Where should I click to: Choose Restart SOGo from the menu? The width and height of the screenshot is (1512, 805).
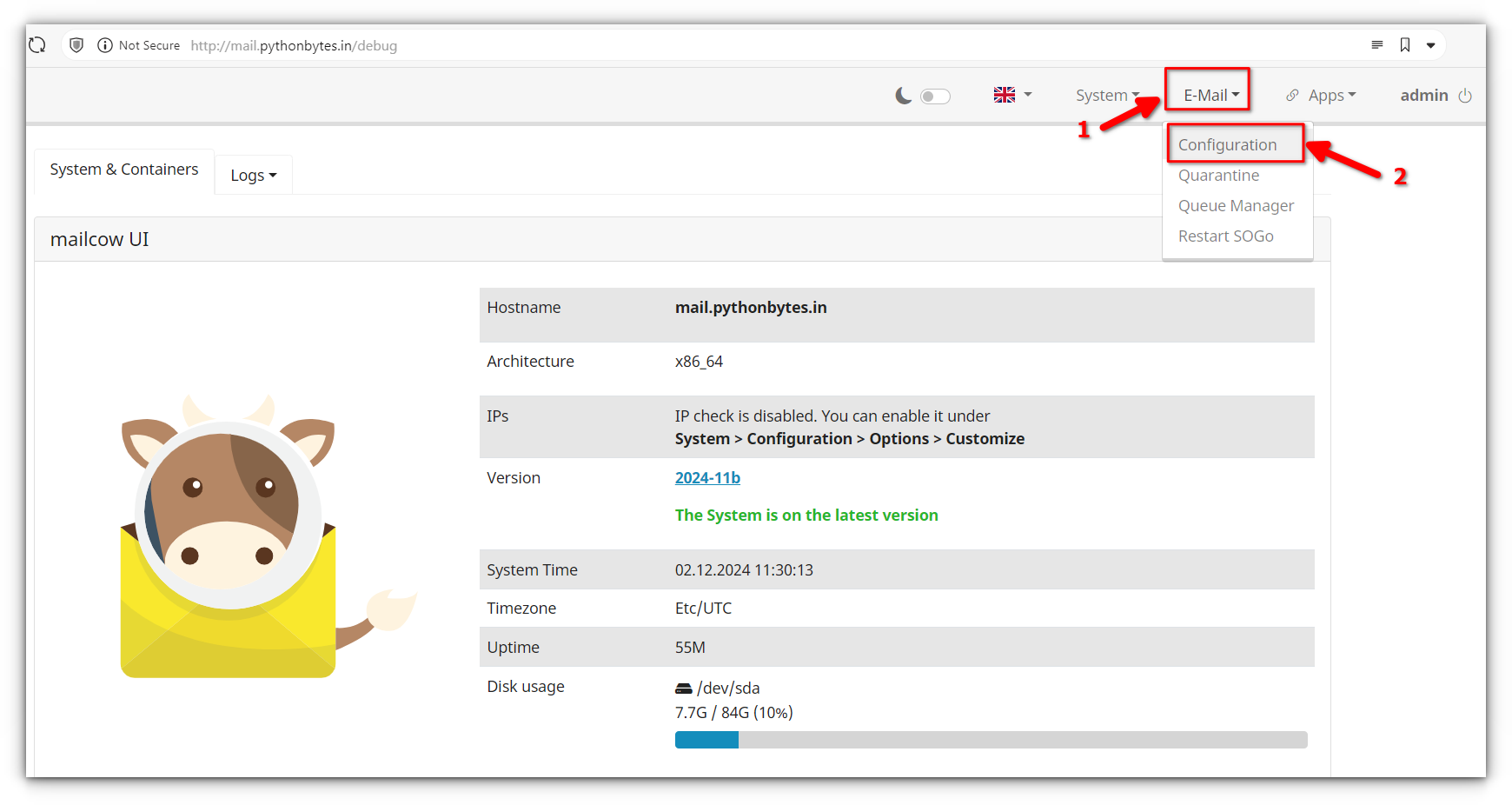click(x=1225, y=236)
